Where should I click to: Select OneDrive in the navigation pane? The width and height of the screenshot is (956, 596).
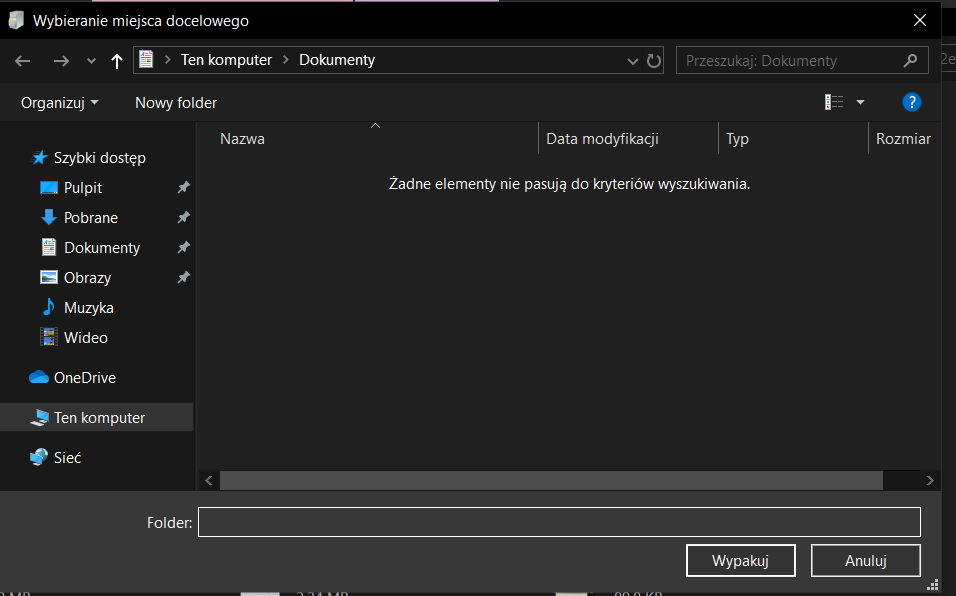click(84, 378)
